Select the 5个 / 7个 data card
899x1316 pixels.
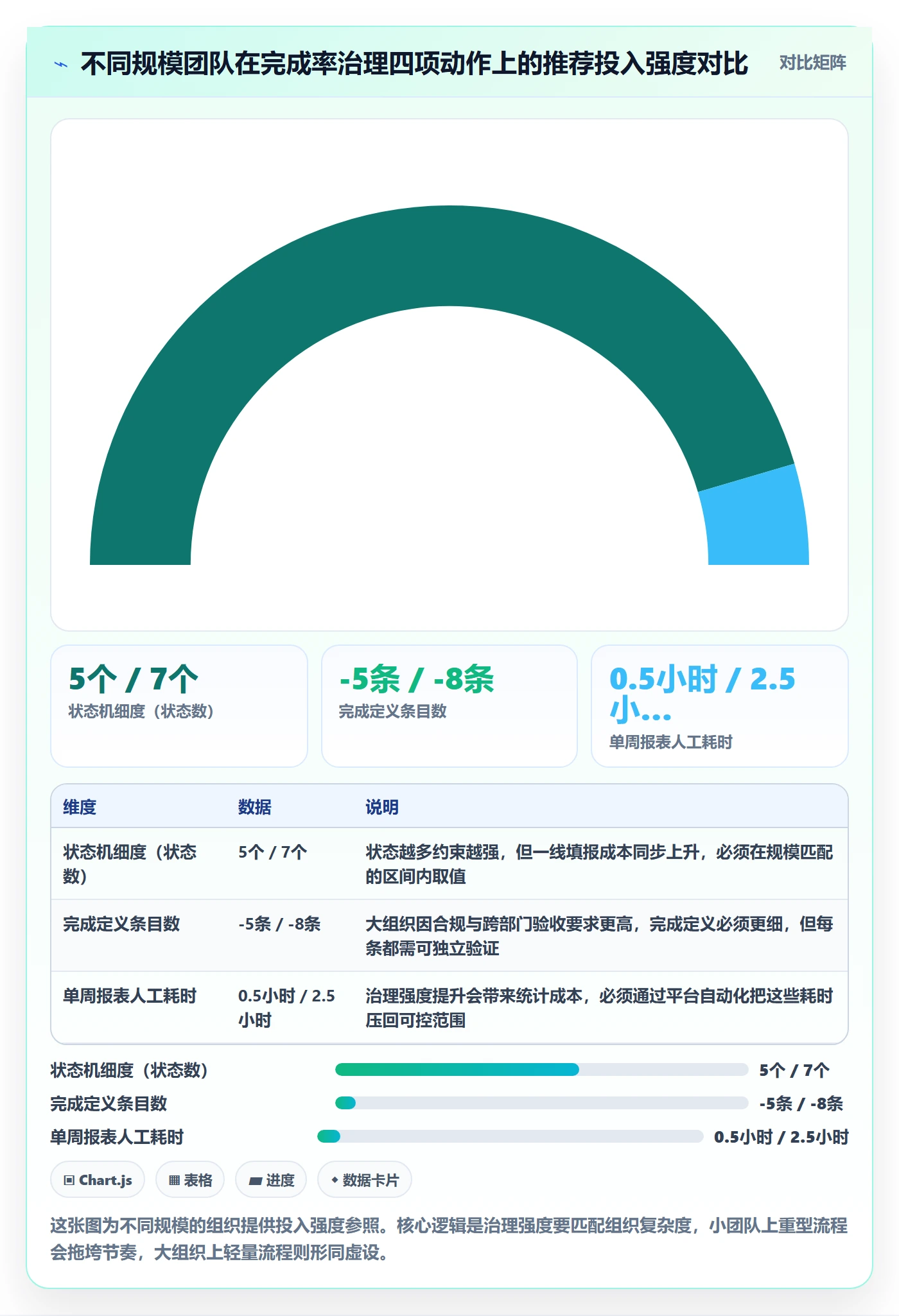click(x=179, y=706)
